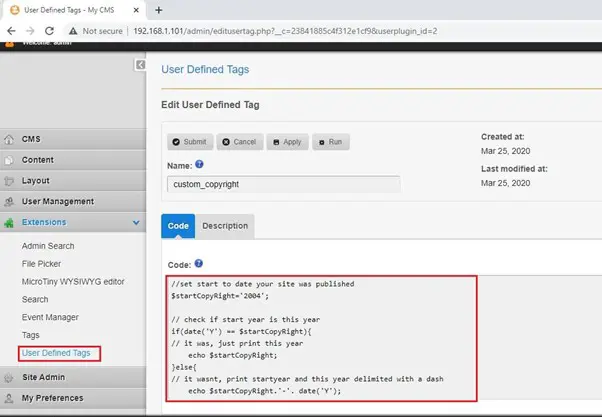Viewport: 602px width, 417px height.
Task: Click the Submit button
Action: click(x=189, y=142)
